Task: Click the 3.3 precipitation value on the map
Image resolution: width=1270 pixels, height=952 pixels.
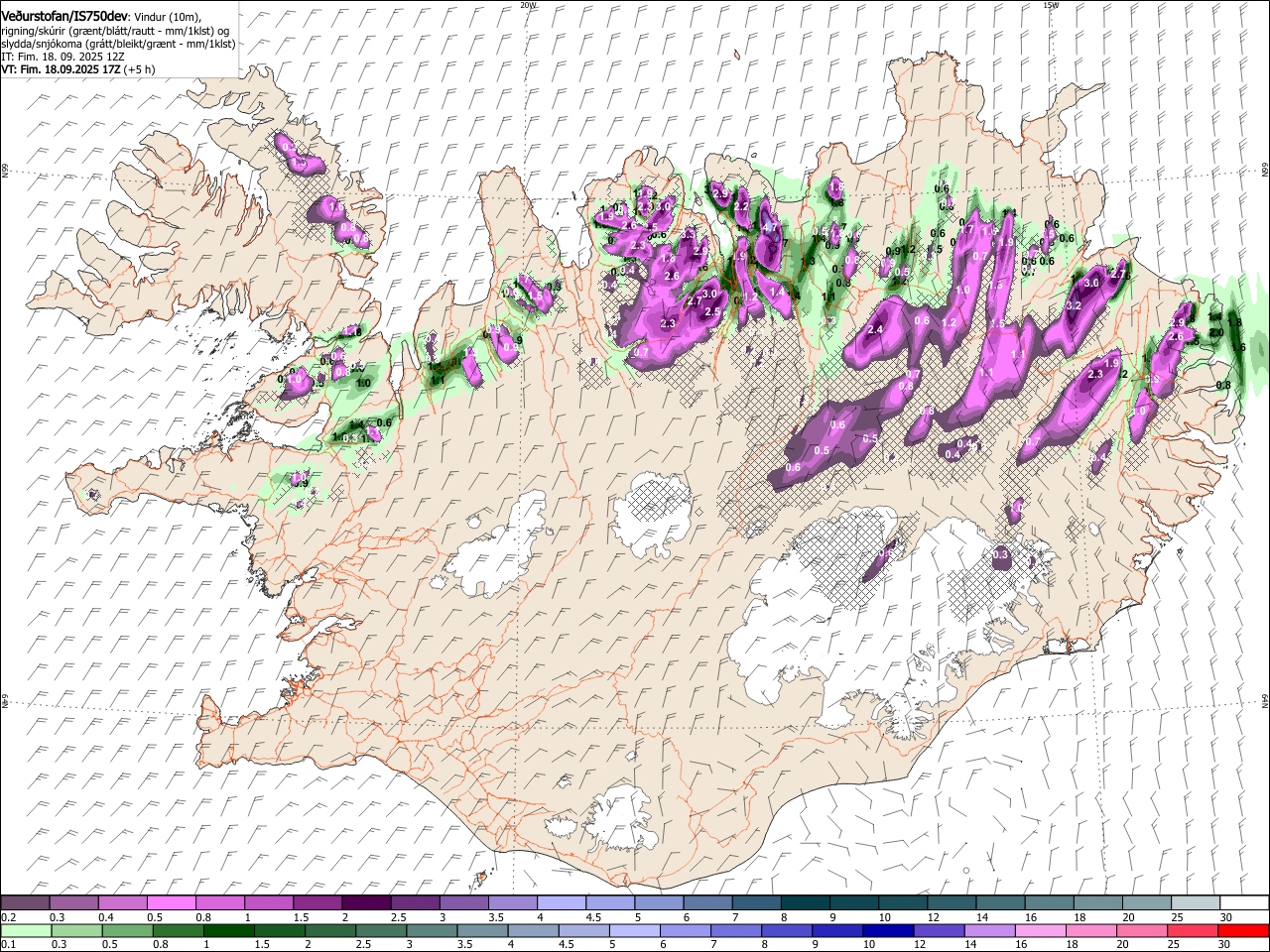Action: pos(689,233)
